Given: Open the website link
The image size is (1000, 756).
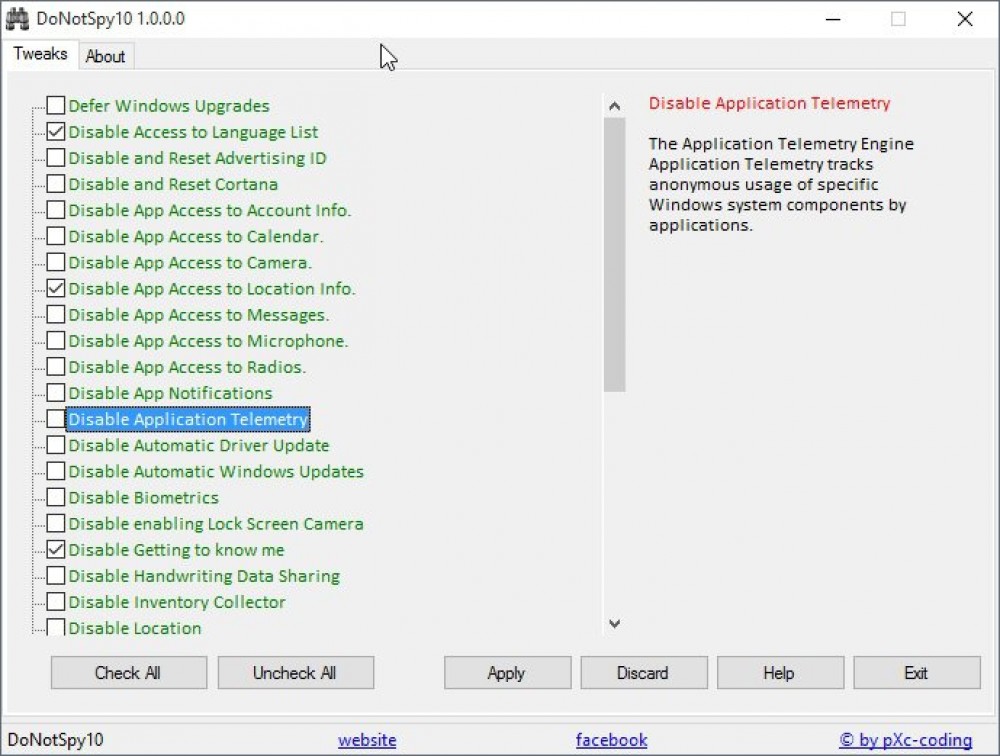Looking at the screenshot, I should [367, 740].
